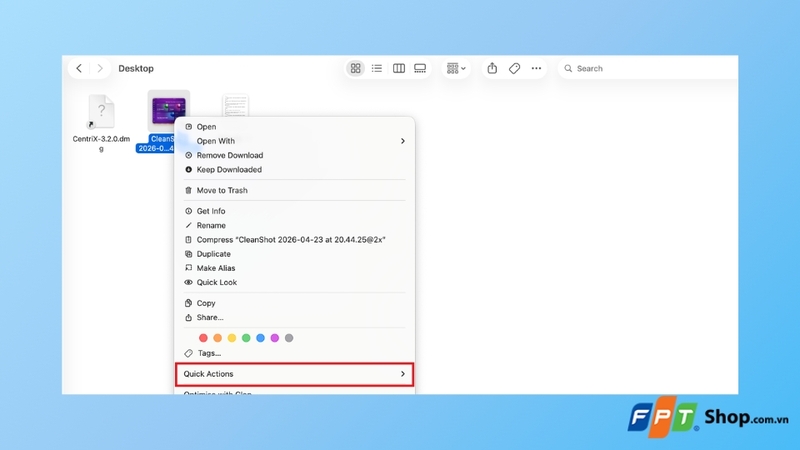Image resolution: width=800 pixels, height=450 pixels.
Task: Open the more actions ellipsis menu
Action: 536,68
